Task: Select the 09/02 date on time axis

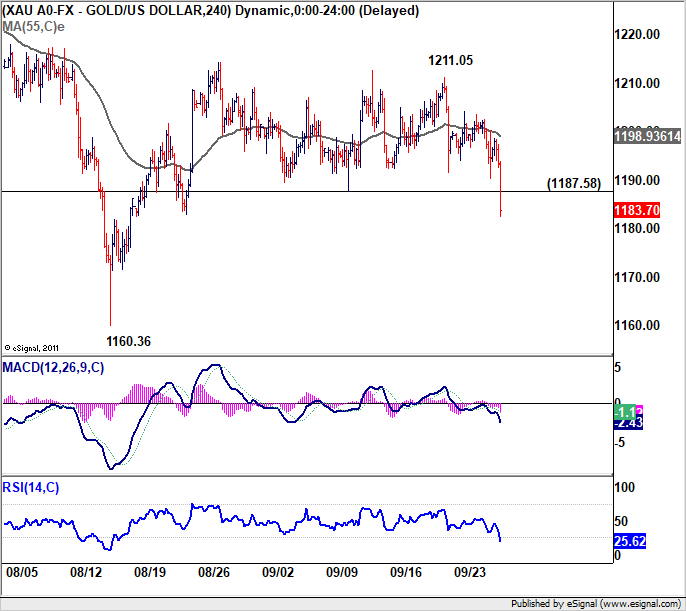Action: (278, 572)
